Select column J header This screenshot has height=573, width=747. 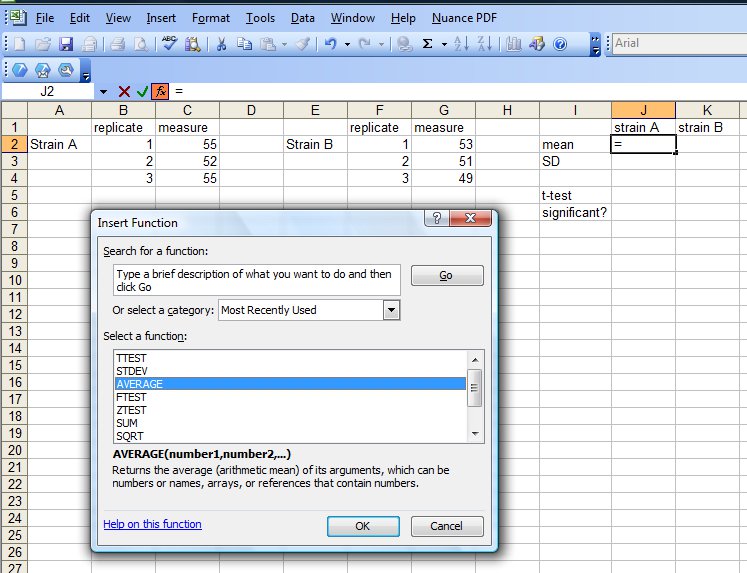643,110
